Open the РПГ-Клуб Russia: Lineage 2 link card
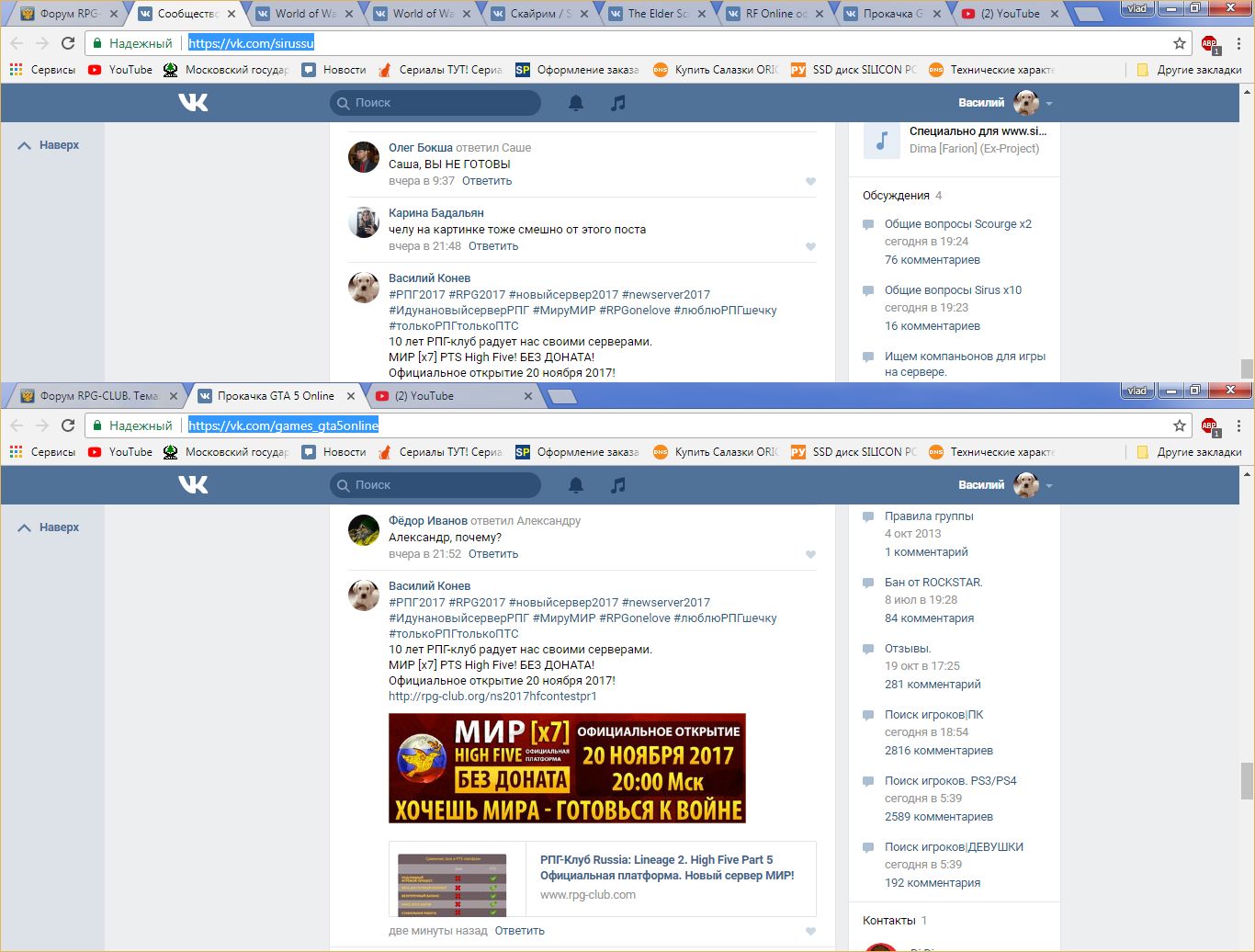 [x=603, y=879]
